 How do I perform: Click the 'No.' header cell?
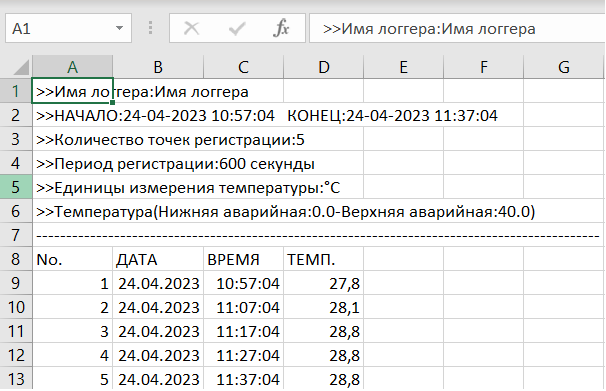click(x=72, y=259)
